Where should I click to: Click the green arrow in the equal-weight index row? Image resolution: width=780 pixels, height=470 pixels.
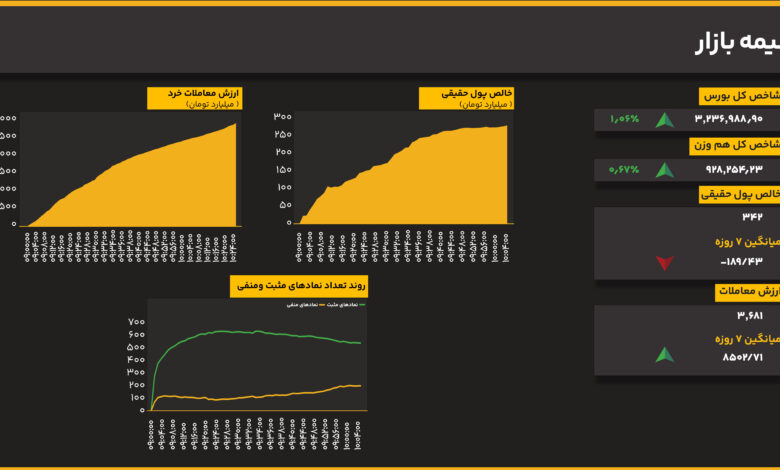[664, 170]
